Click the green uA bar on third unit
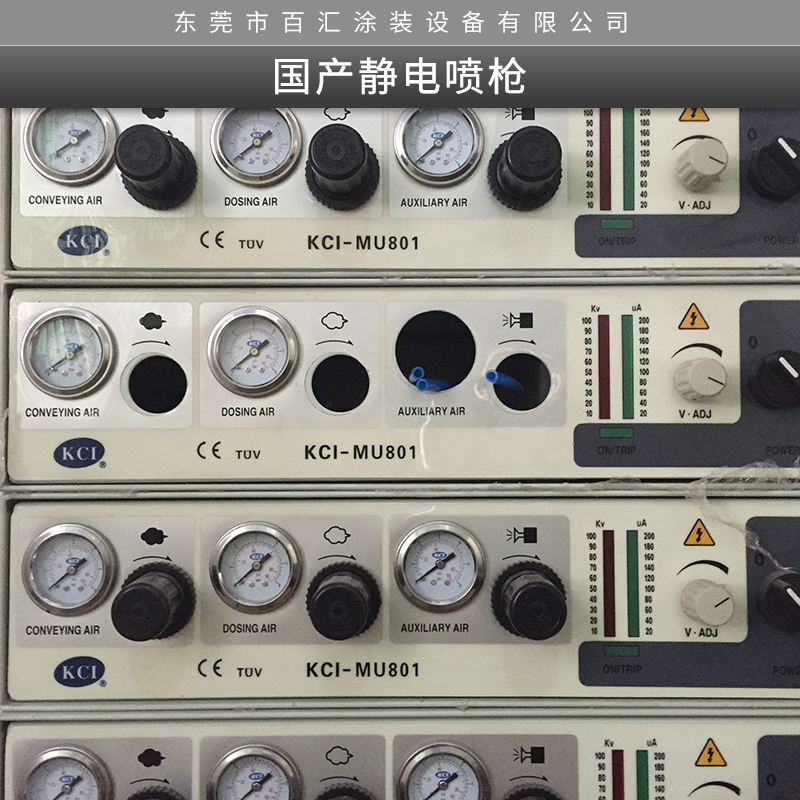The image size is (800, 800). point(633,583)
